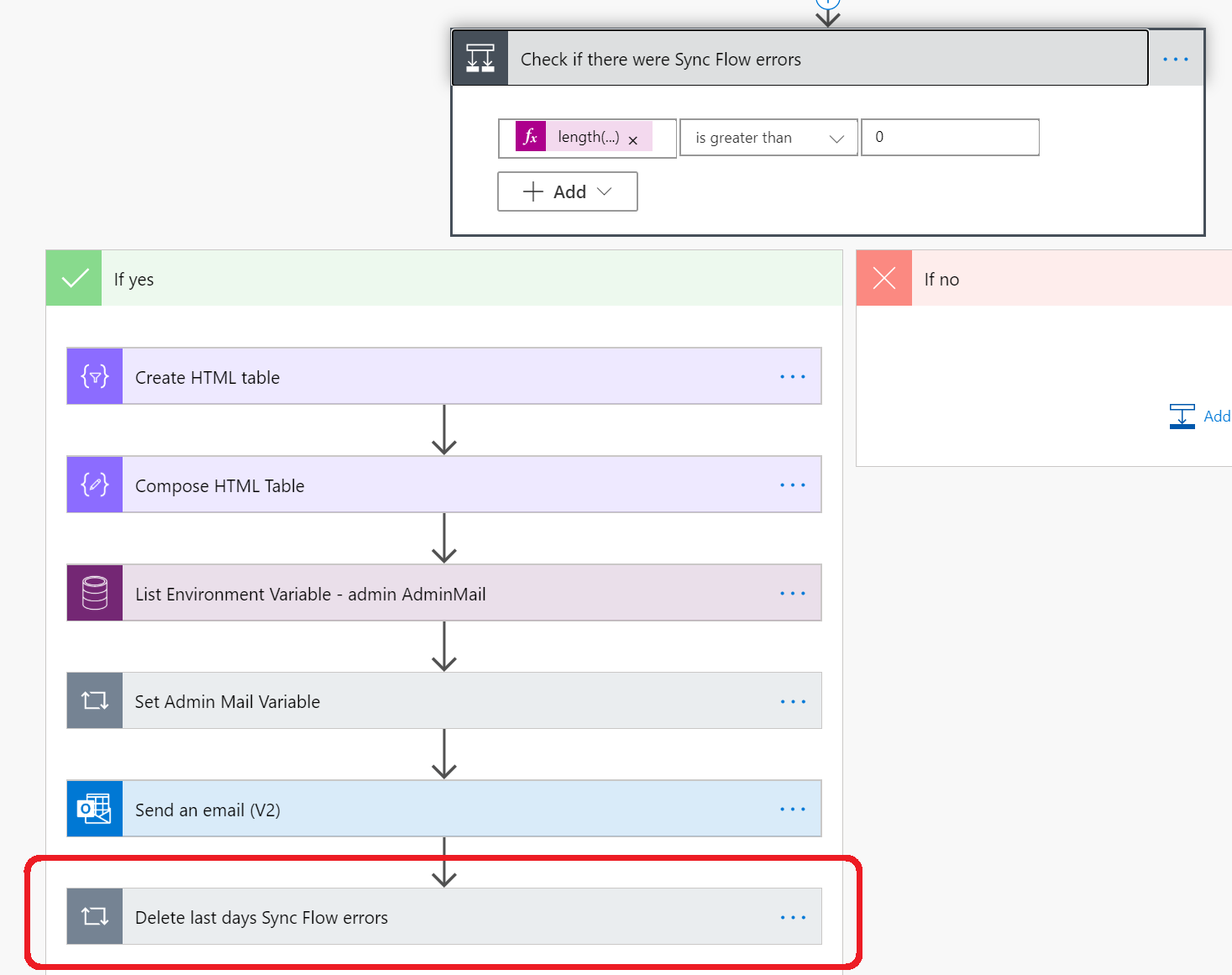Screen dimensions: 1232x975
Task: Open the is greater than operator dropdown
Action: pyautogui.click(x=767, y=137)
